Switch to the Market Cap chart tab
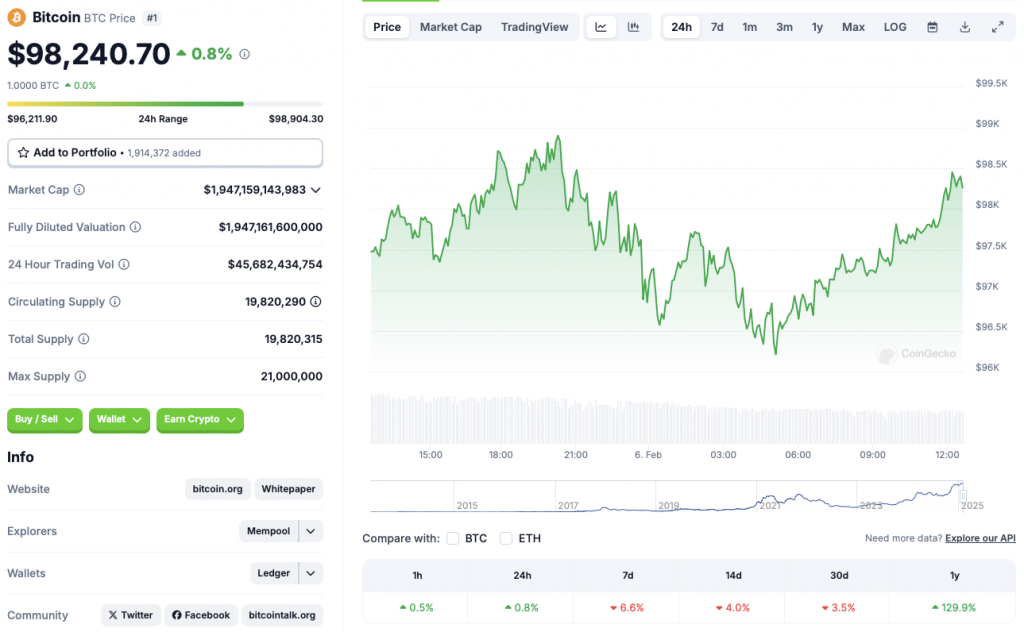This screenshot has width=1024, height=632. click(x=451, y=27)
